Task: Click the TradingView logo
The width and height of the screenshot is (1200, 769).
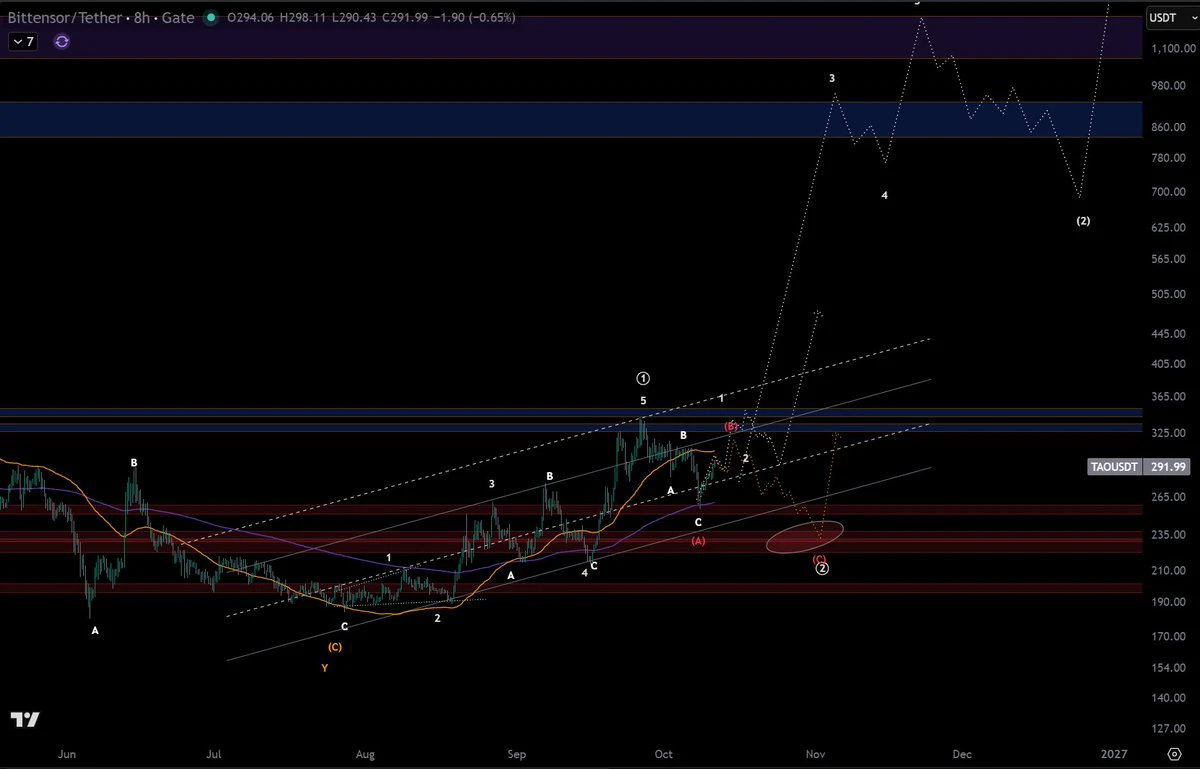Action: (26, 720)
